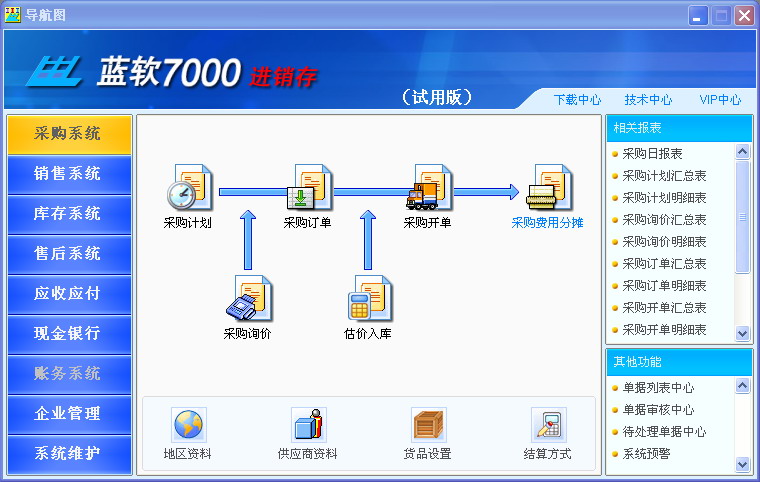Open the 采购费用分摊 icon
Viewport: 760px width, 482px height.
[550, 187]
